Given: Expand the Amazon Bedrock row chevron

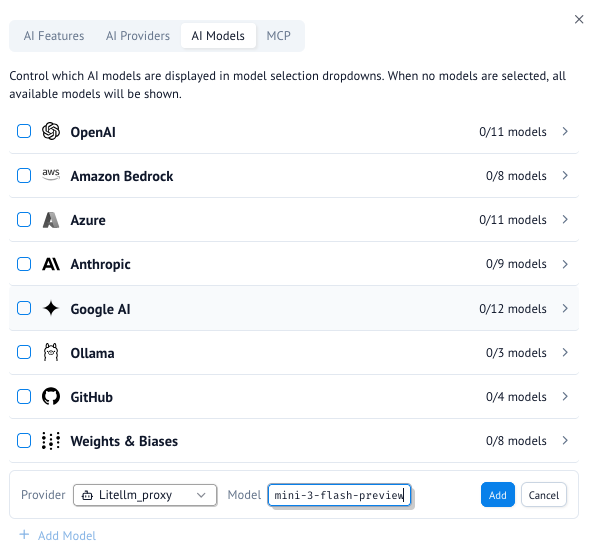Looking at the screenshot, I should pyautogui.click(x=565, y=175).
